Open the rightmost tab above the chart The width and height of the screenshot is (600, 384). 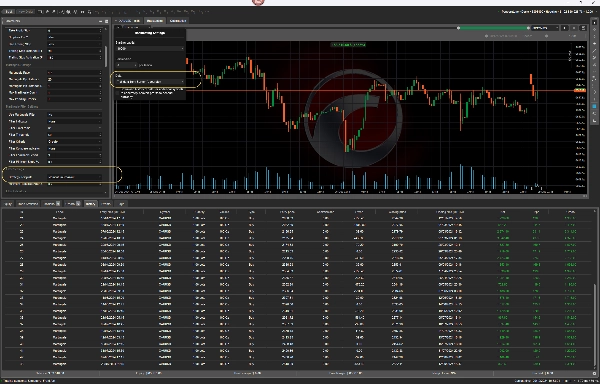pyautogui.click(x=178, y=21)
